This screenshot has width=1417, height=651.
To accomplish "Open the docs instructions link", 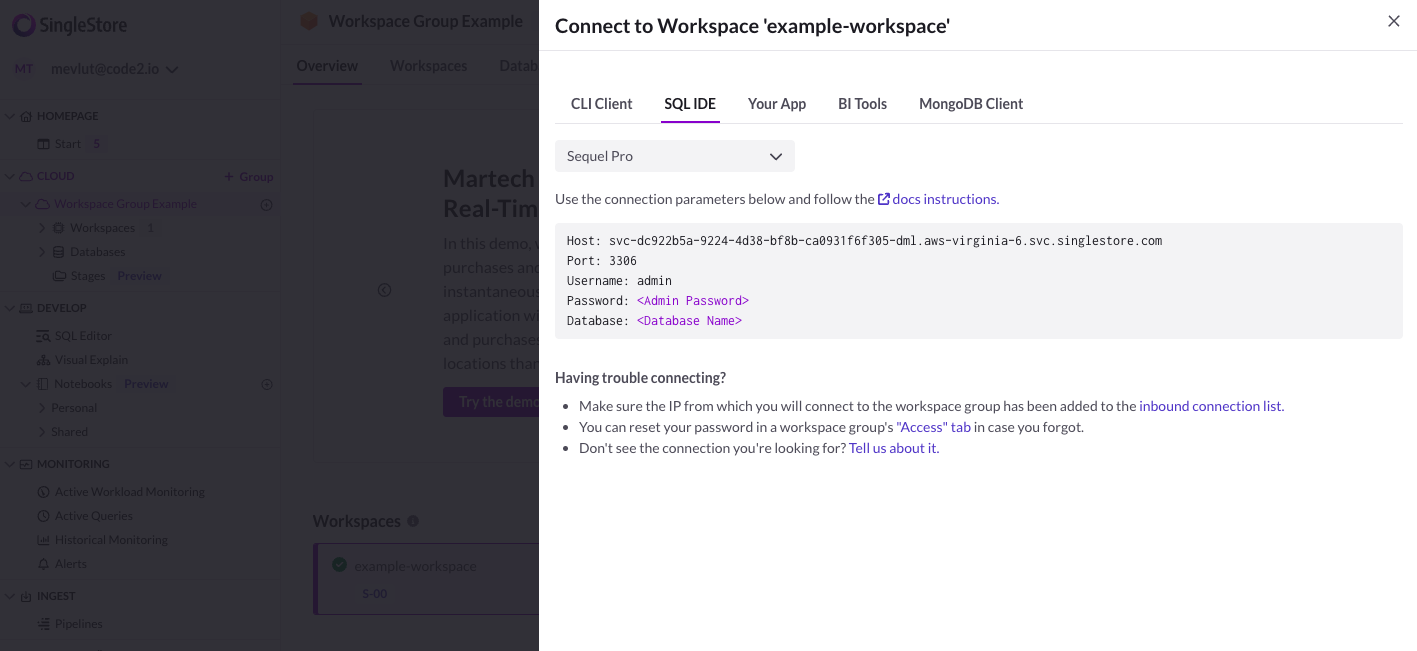I will point(945,199).
